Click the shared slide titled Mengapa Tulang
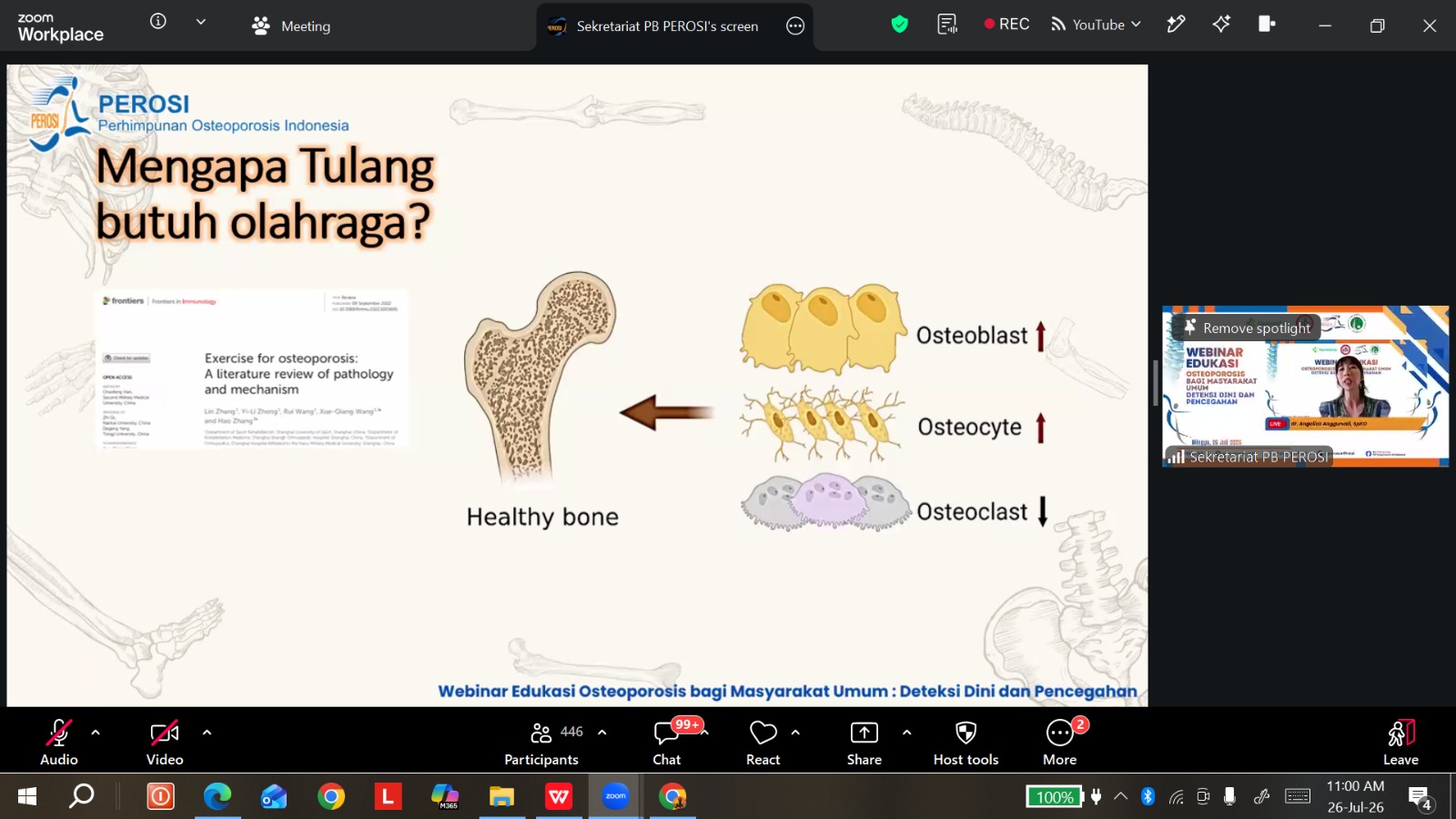This screenshot has height=819, width=1456. click(x=577, y=385)
